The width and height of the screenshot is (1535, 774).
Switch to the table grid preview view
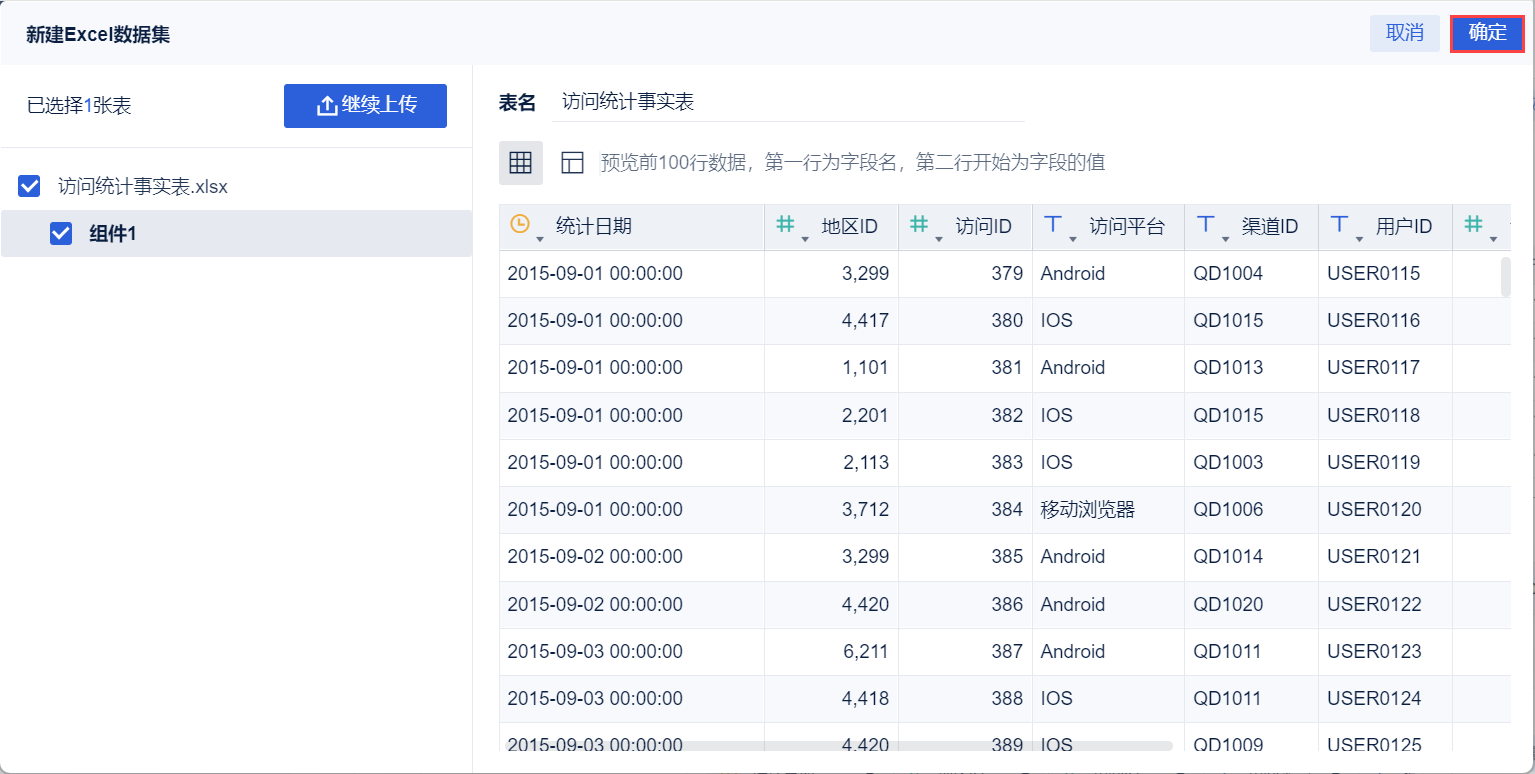click(520, 163)
